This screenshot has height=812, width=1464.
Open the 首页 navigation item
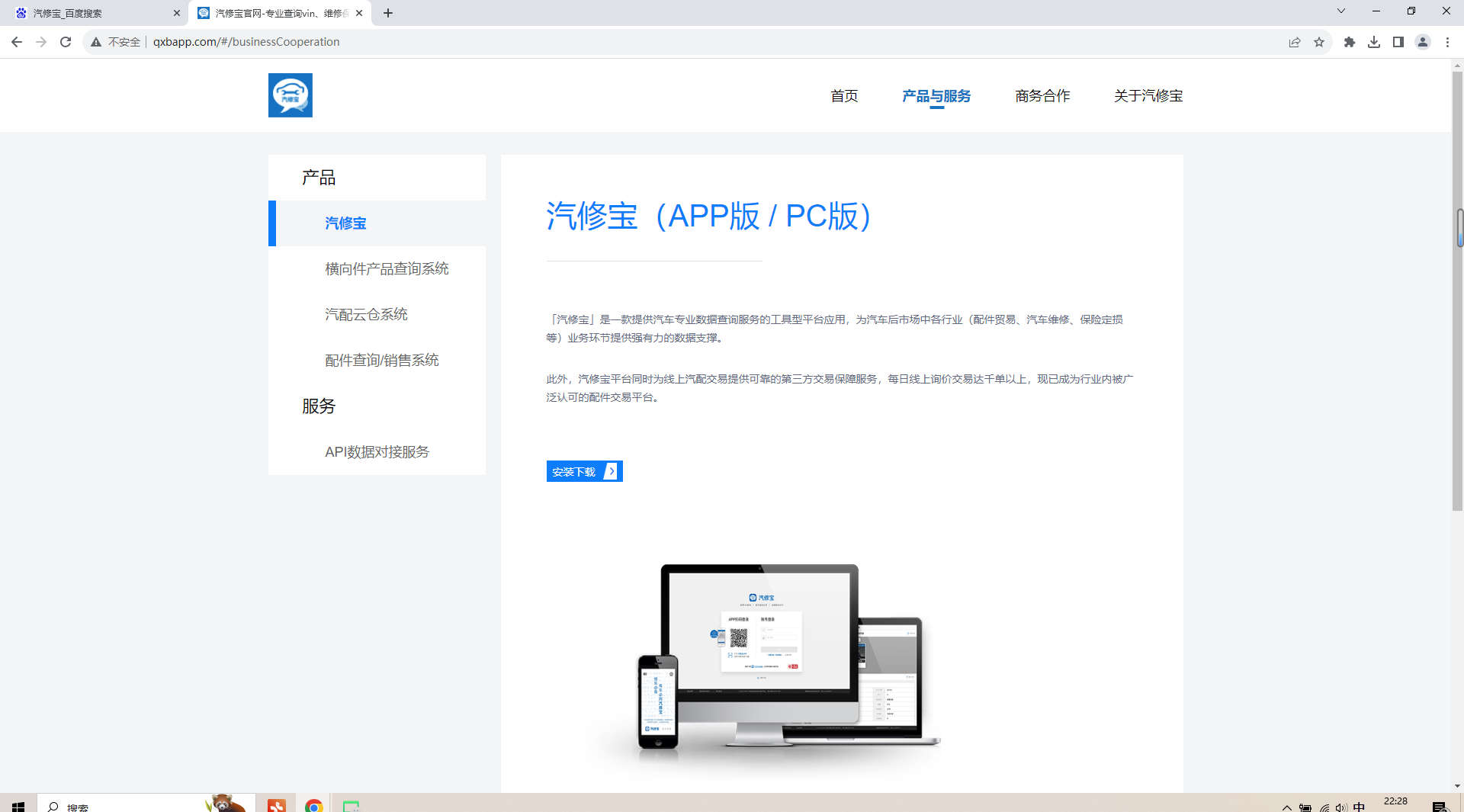(x=844, y=96)
